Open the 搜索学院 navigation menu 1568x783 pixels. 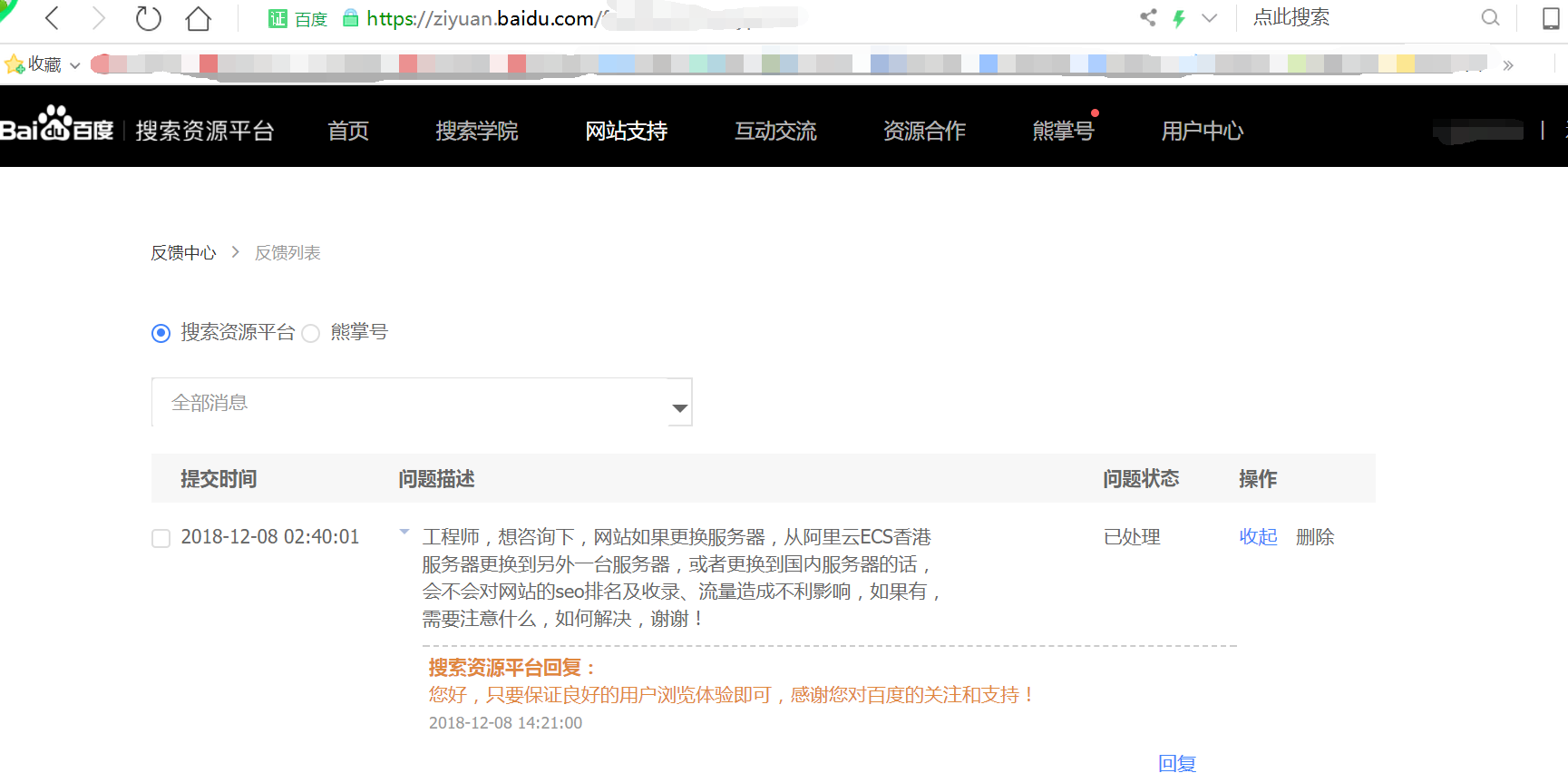click(x=476, y=131)
